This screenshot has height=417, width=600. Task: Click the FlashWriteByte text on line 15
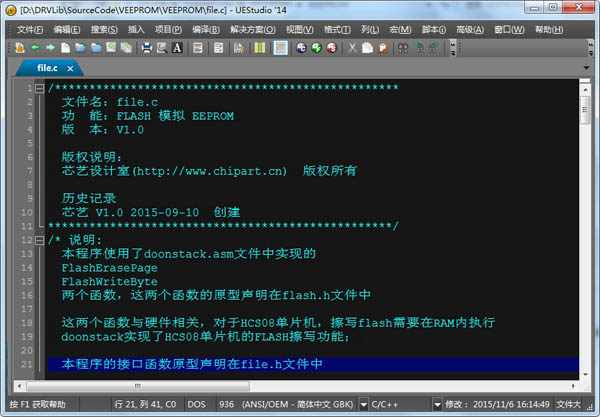[109, 282]
